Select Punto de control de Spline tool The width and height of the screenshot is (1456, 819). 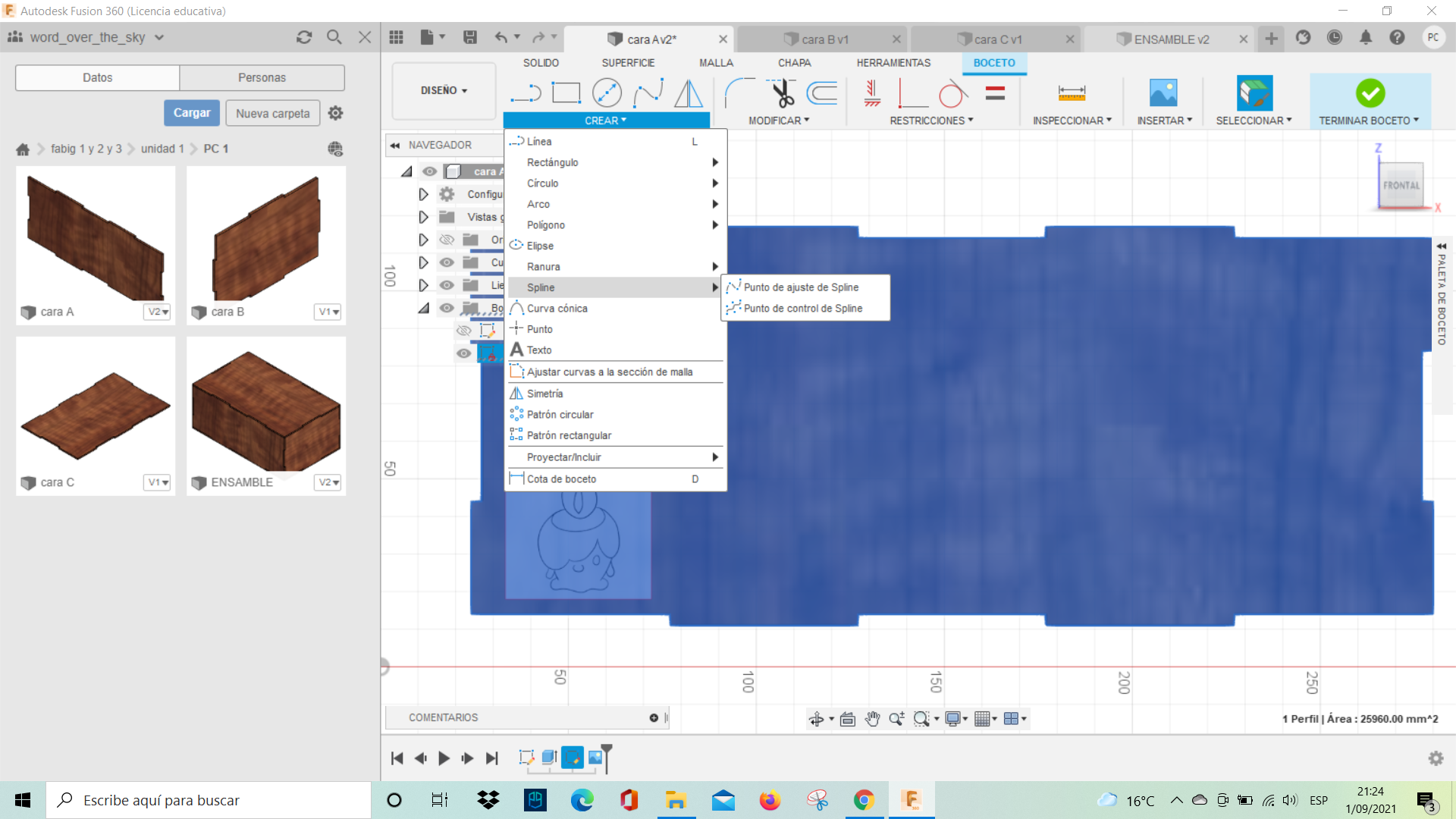[801, 308]
